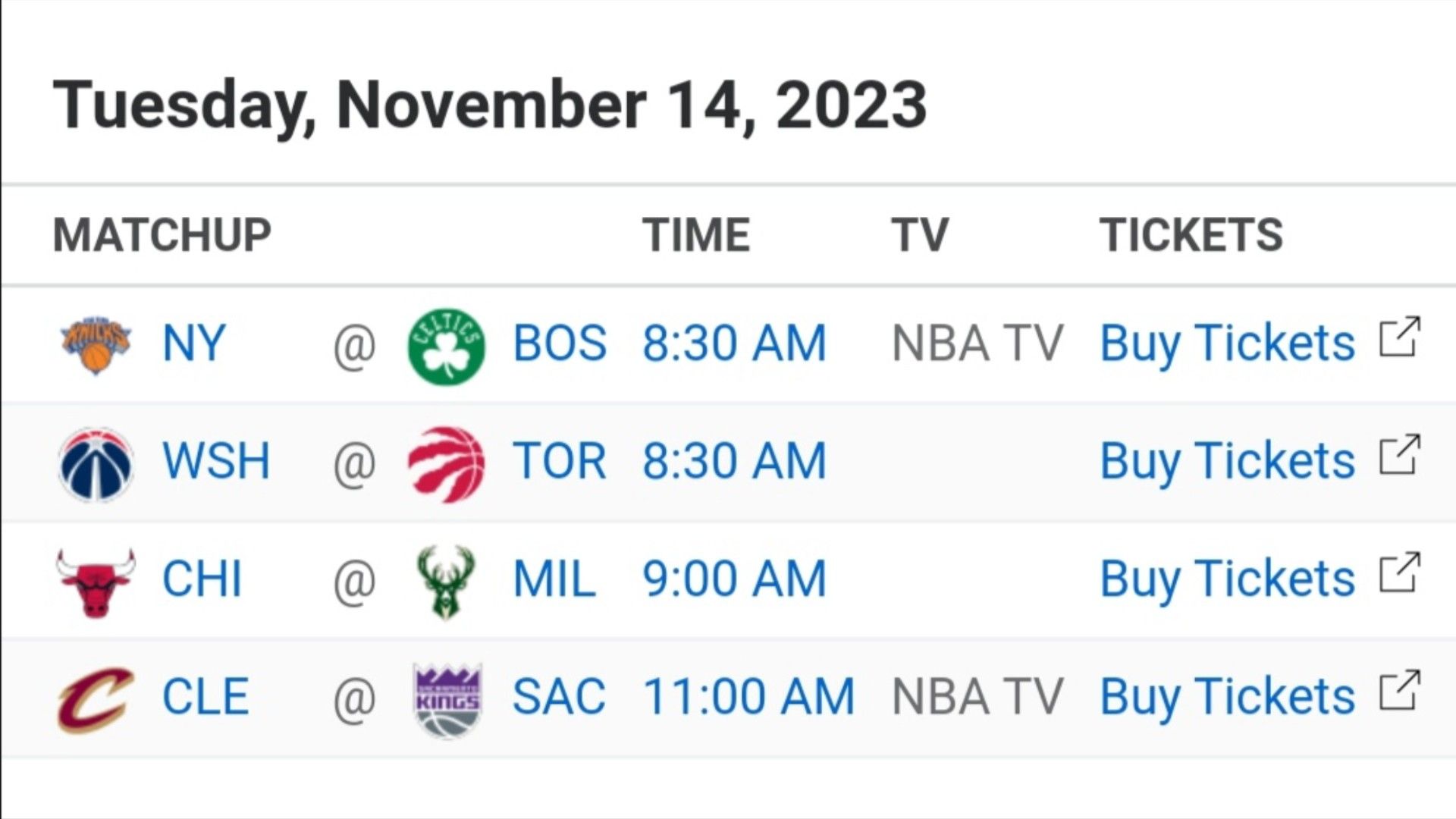Open the NY team link
1456x819 pixels.
tap(194, 344)
